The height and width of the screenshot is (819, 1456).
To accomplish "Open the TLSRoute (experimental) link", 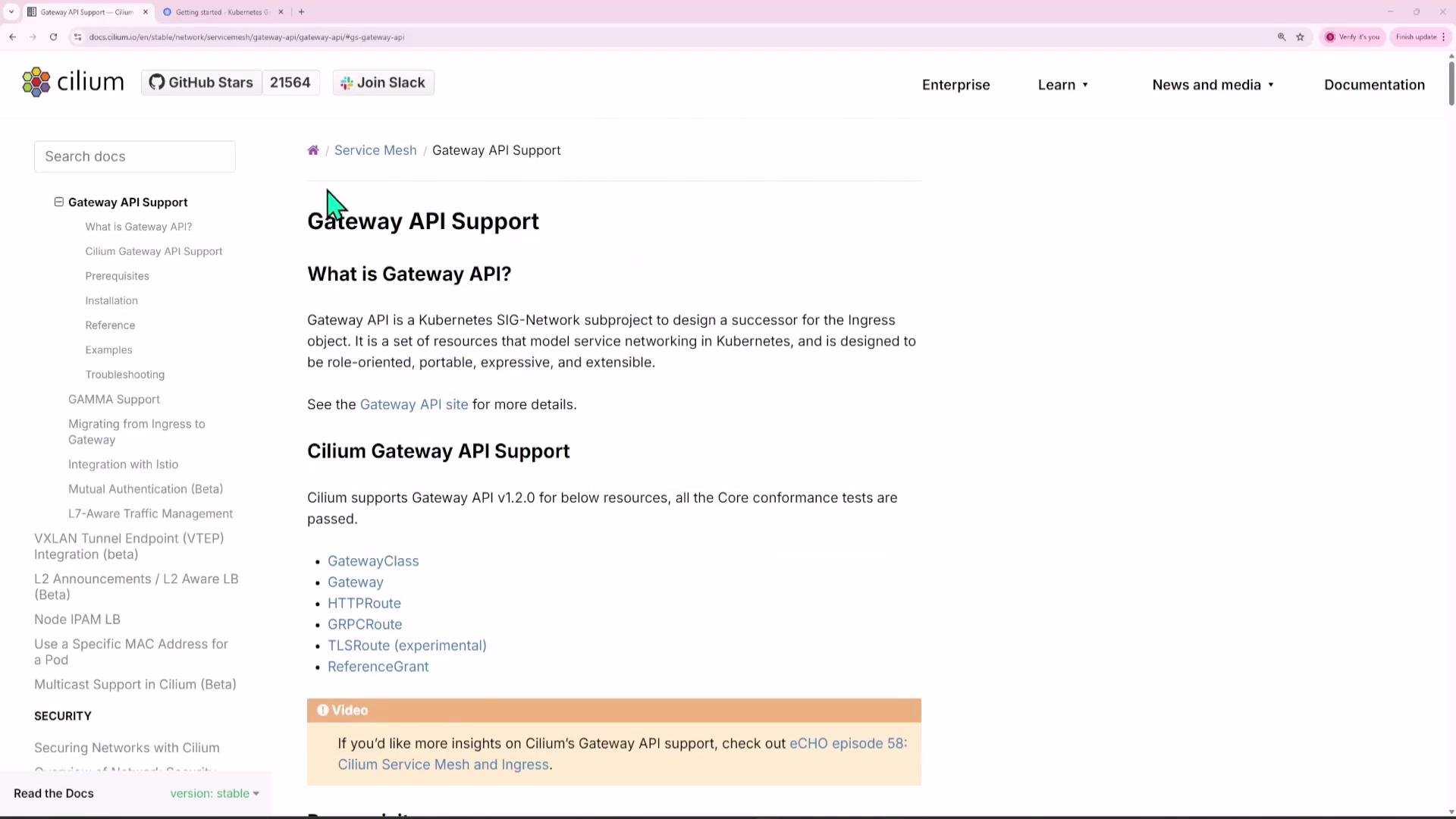I will 407,645.
